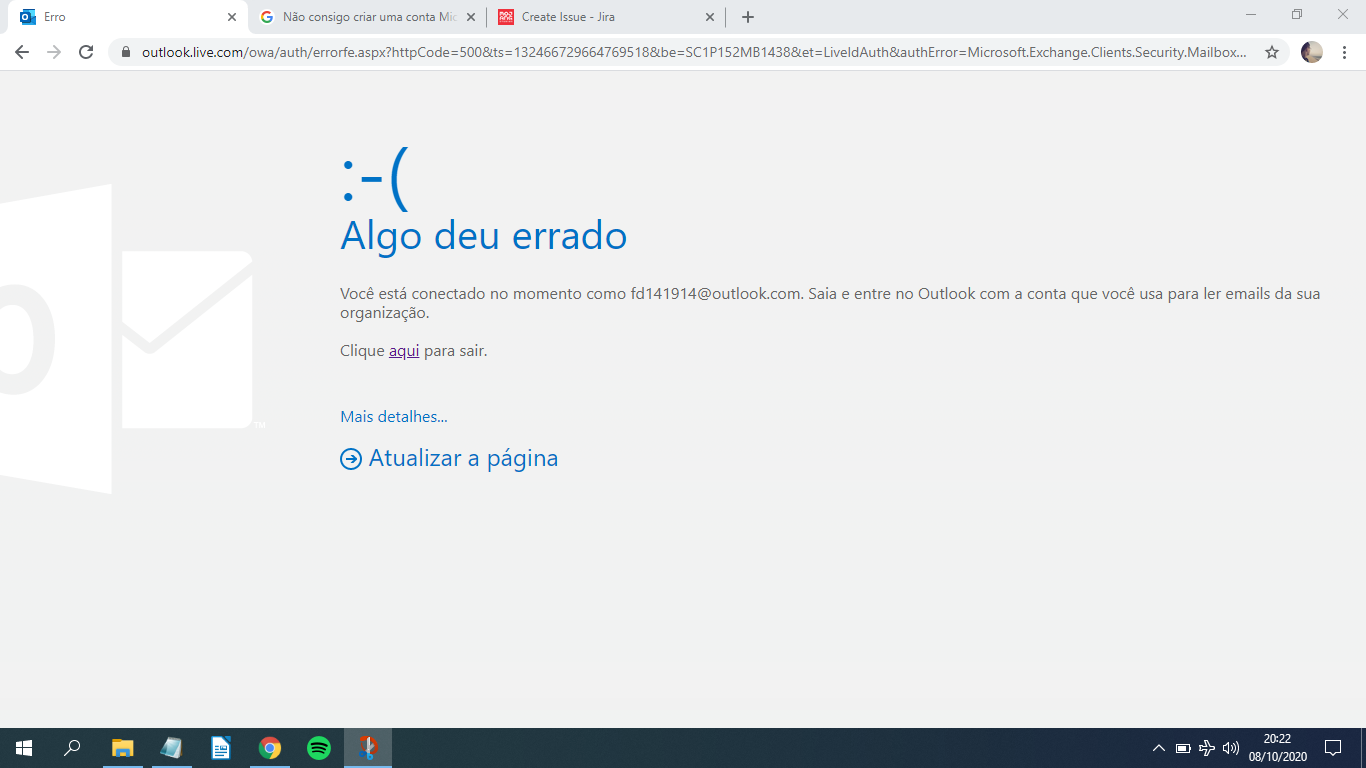Screen dimensions: 1366x768
Task: Close the Google search tab
Action: coord(471,17)
